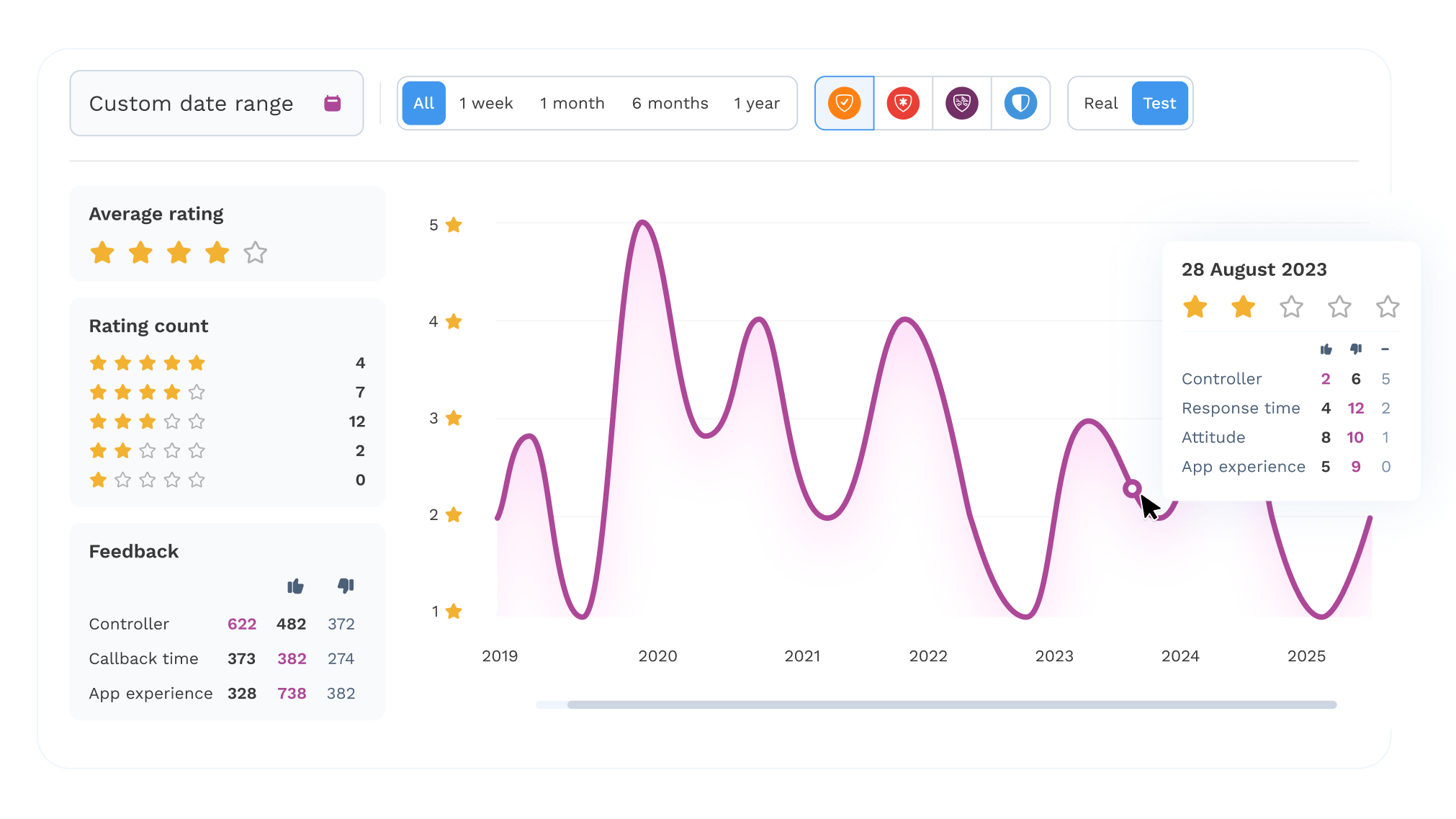1456x819 pixels.
Task: Switch data mode to Real
Action: click(1100, 103)
